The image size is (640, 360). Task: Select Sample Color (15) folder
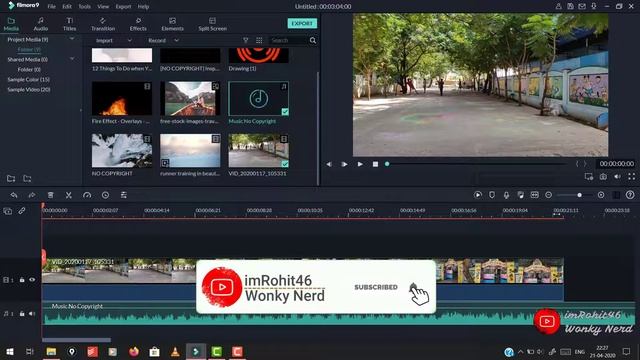(29, 79)
